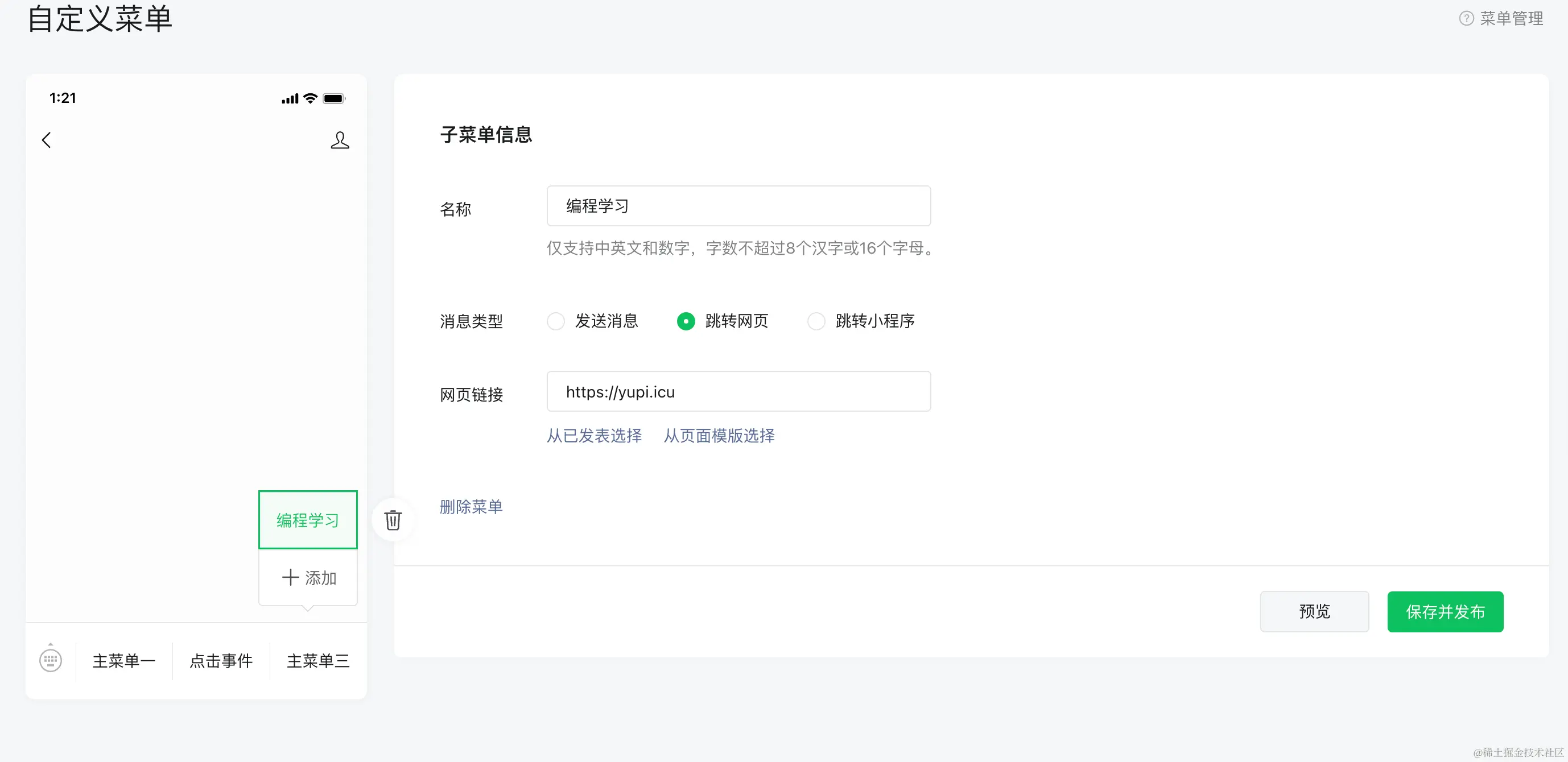Click the plus icon to add submenu
The image size is (1568, 762).
click(x=290, y=577)
